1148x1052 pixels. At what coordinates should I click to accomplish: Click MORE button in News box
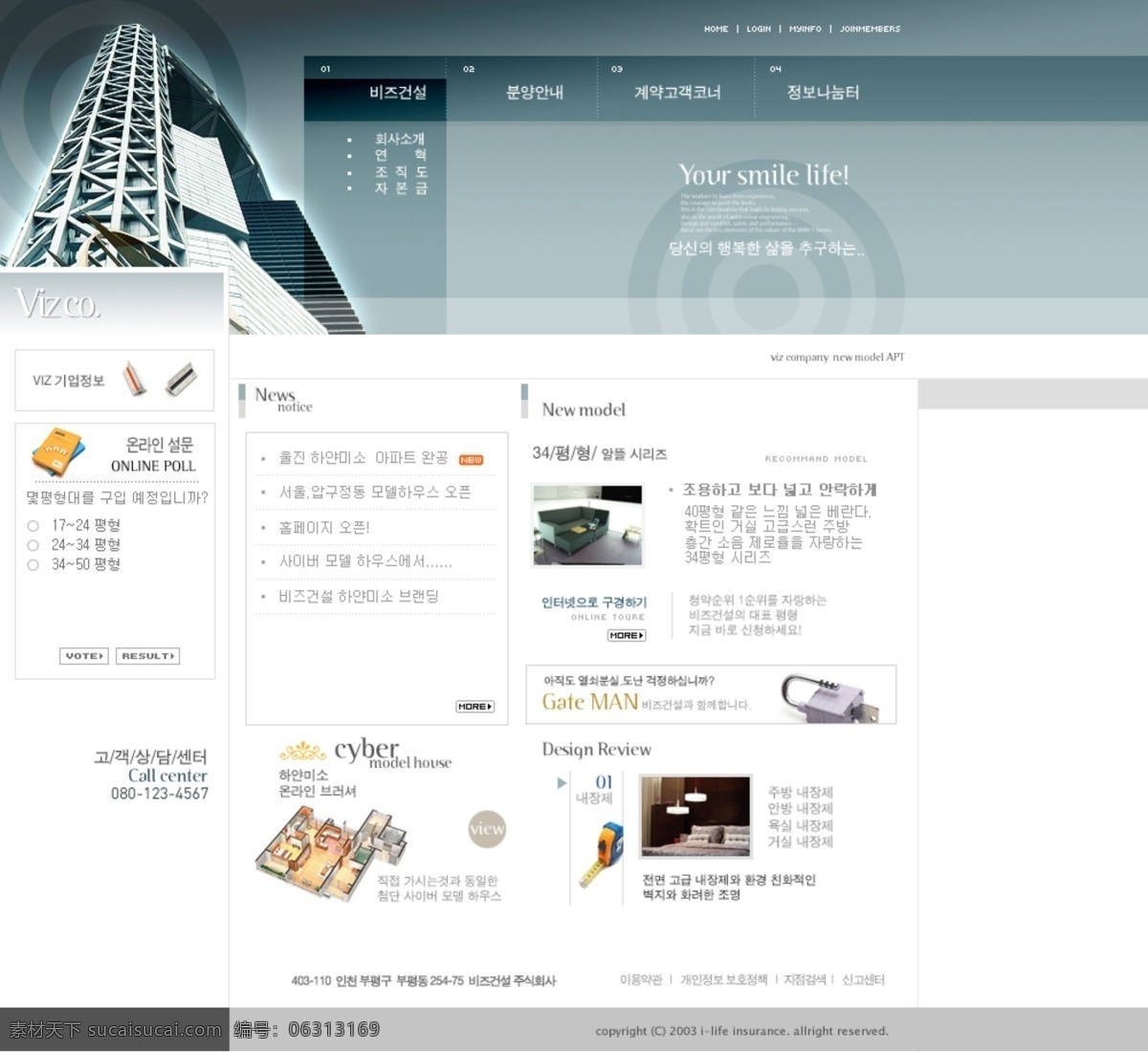pyautogui.click(x=475, y=707)
